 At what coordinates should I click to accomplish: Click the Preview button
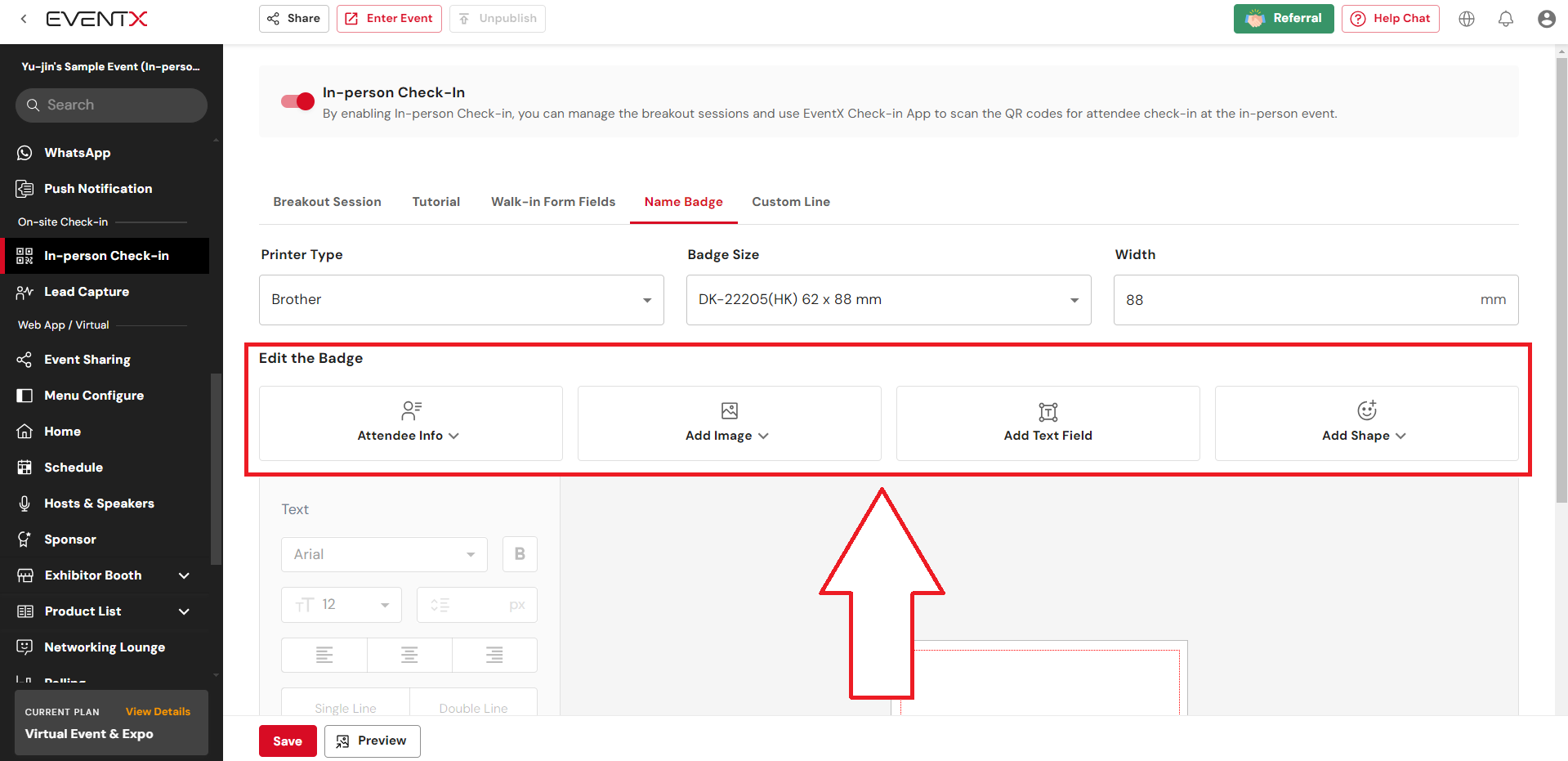tap(373, 741)
